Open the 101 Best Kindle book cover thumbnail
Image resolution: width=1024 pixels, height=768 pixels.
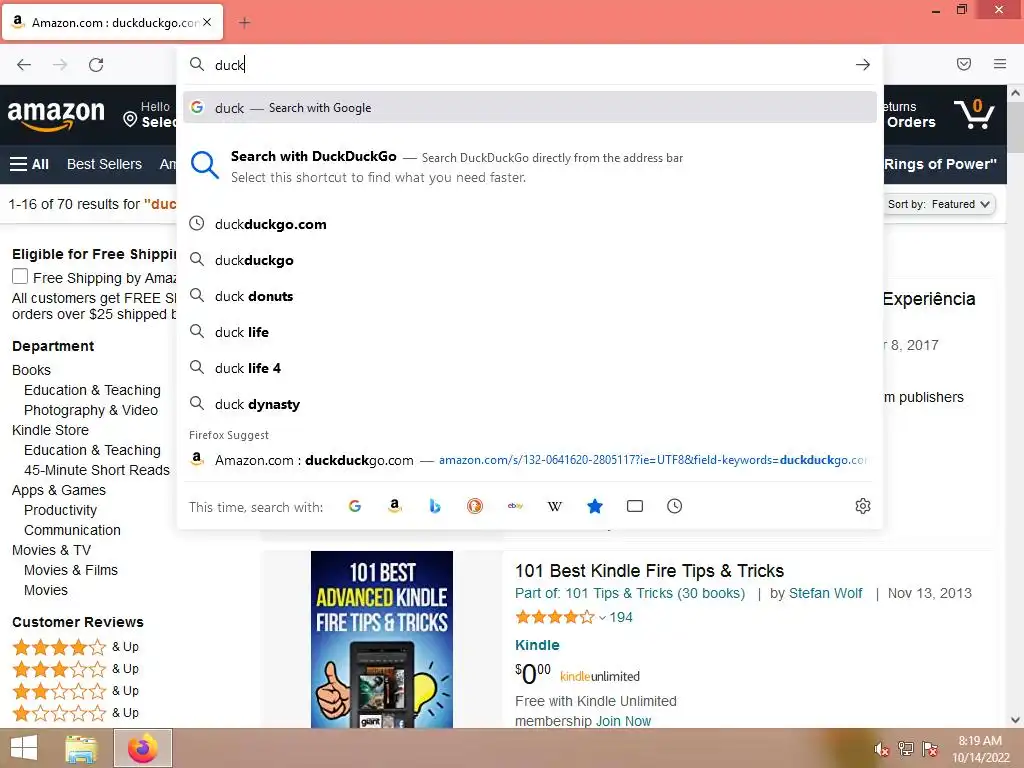[382, 639]
